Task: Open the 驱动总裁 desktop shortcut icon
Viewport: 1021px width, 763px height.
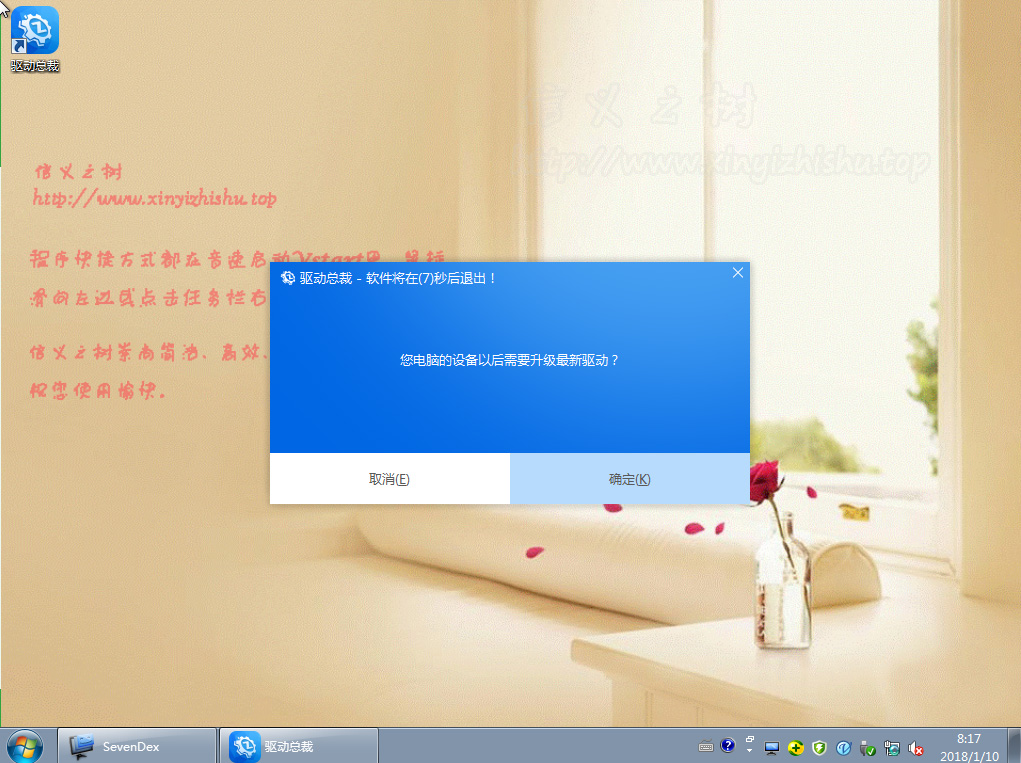Action: (35, 40)
